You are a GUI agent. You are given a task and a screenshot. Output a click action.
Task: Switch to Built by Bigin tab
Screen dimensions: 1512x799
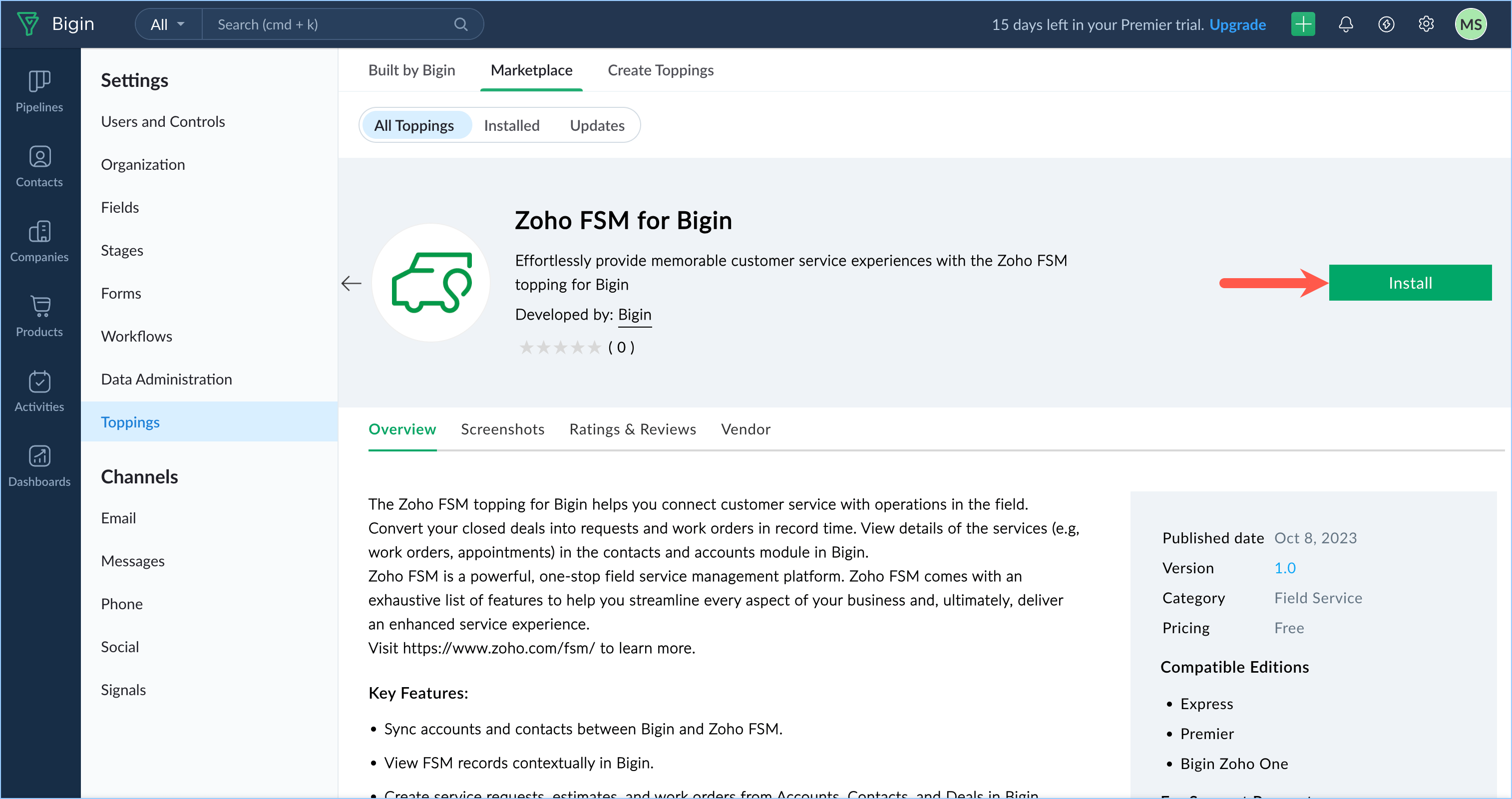pos(411,70)
